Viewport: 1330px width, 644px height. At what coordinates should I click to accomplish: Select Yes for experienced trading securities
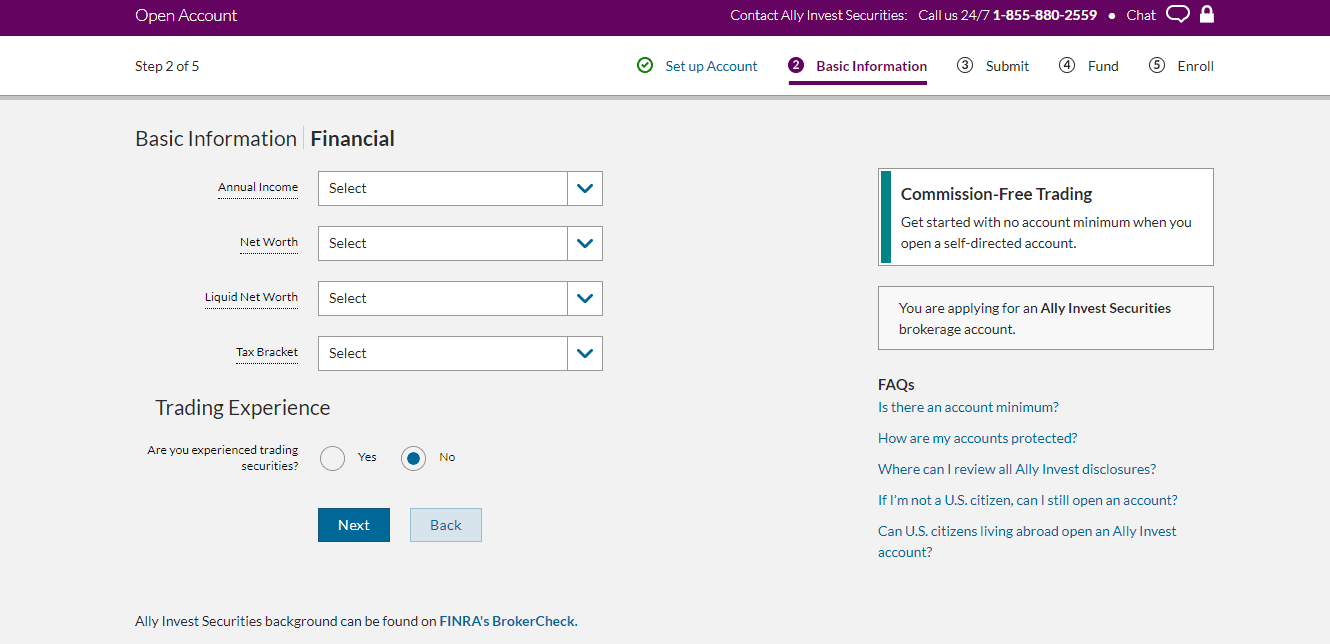pos(333,458)
